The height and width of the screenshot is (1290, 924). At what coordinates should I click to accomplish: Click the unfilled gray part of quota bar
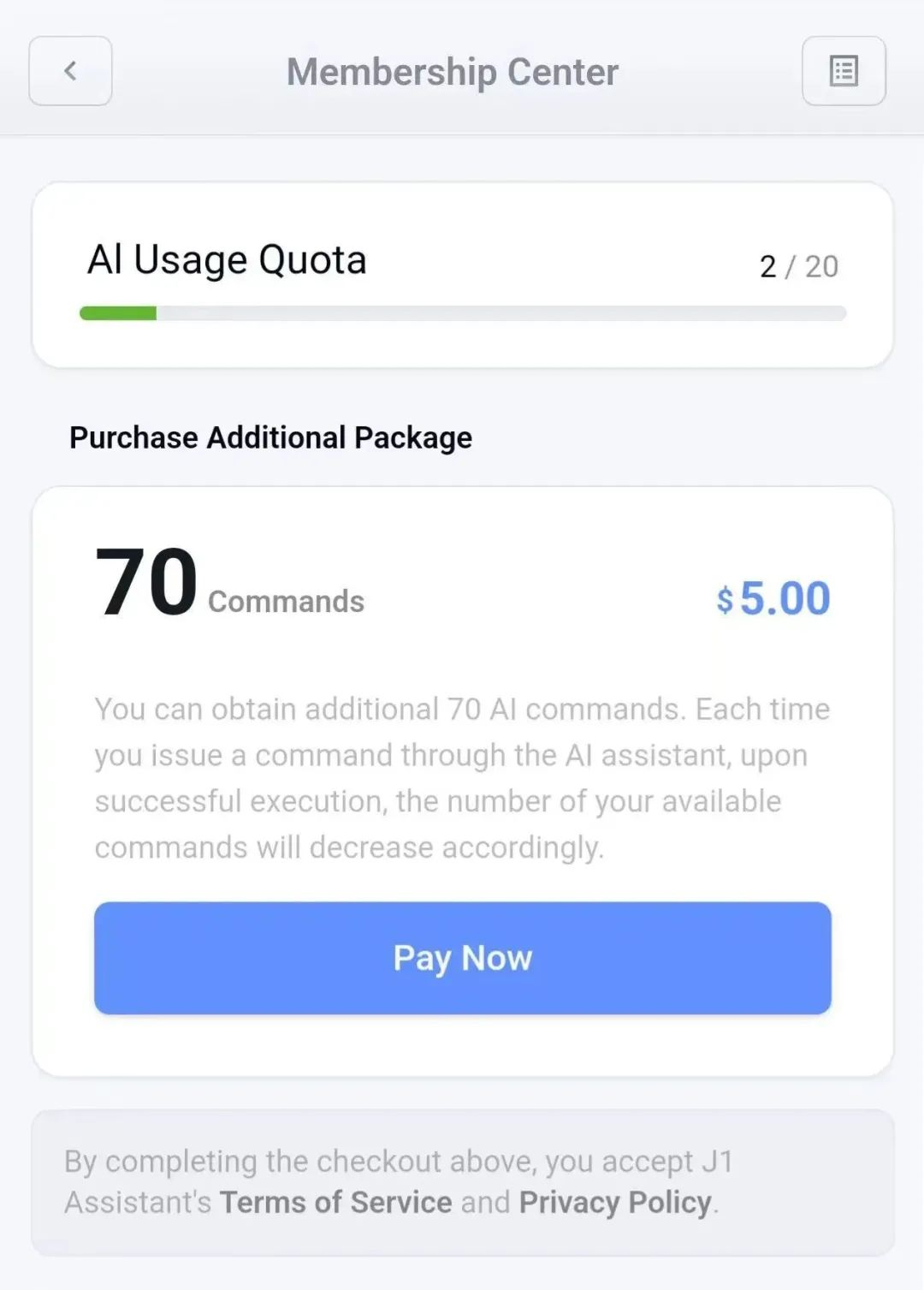(500, 313)
